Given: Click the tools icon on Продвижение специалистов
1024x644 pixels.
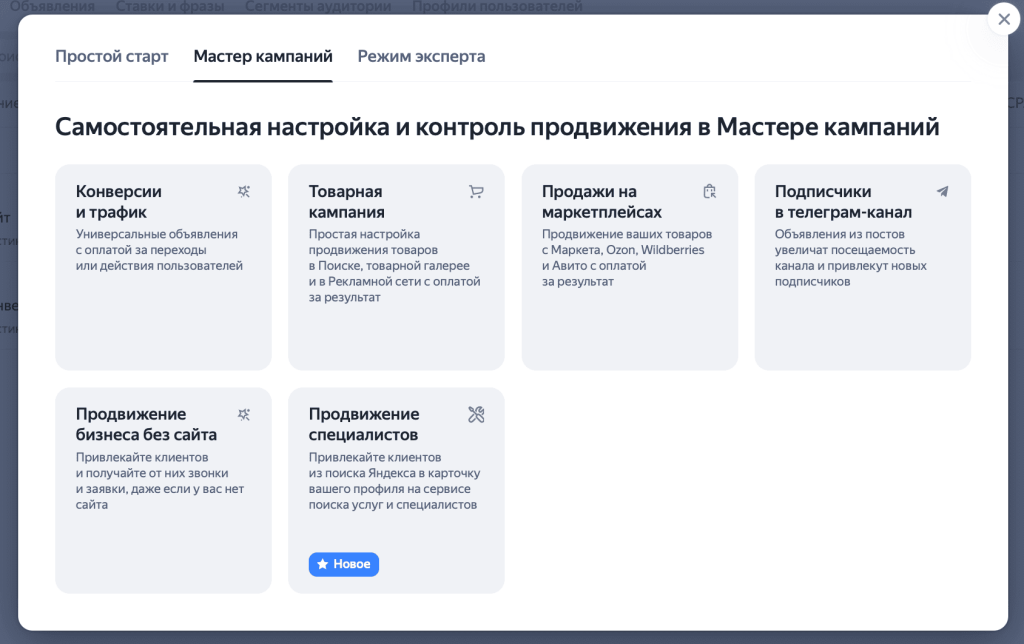Looking at the screenshot, I should 476,414.
